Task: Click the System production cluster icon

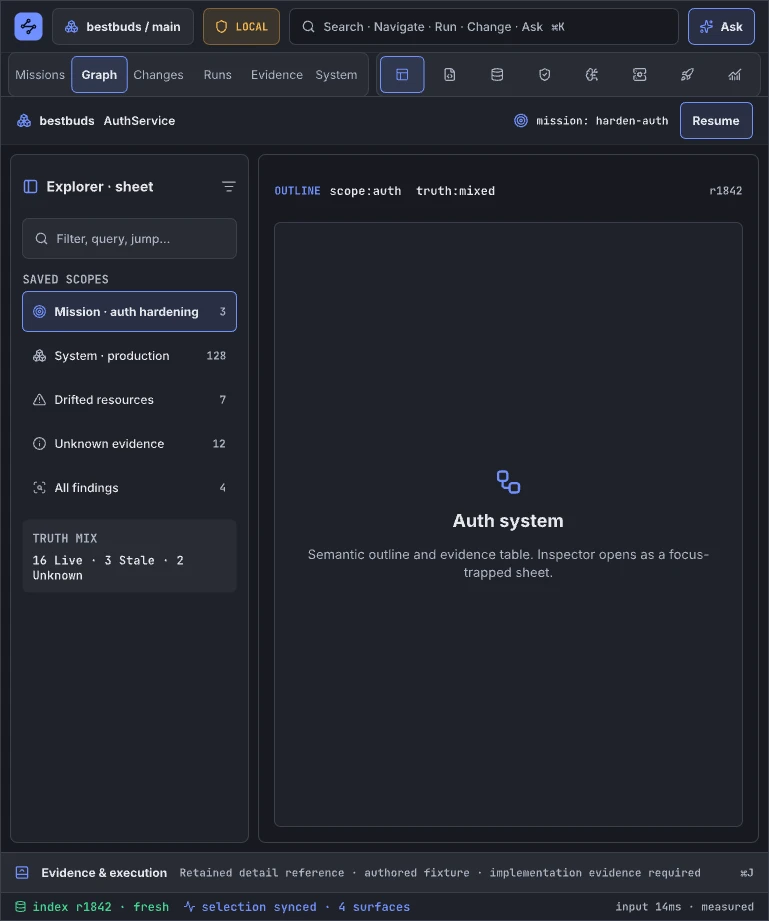Action: 39,355
